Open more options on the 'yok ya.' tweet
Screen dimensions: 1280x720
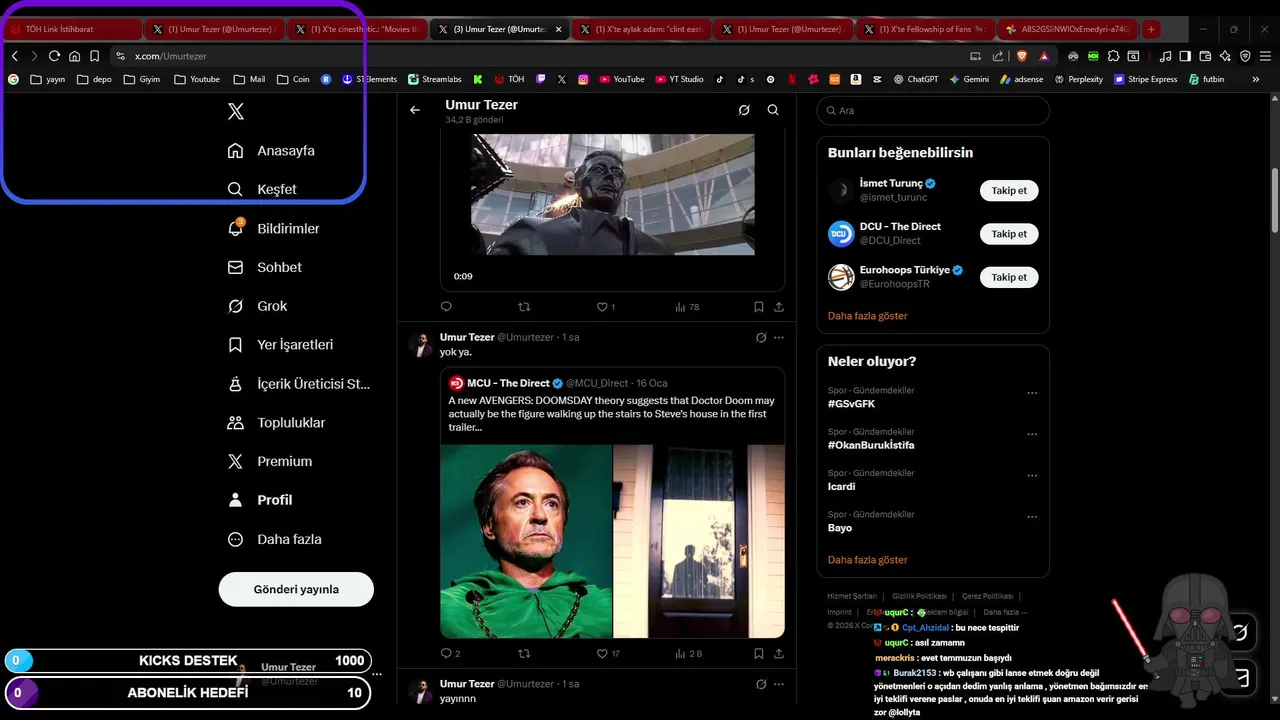[779, 338]
